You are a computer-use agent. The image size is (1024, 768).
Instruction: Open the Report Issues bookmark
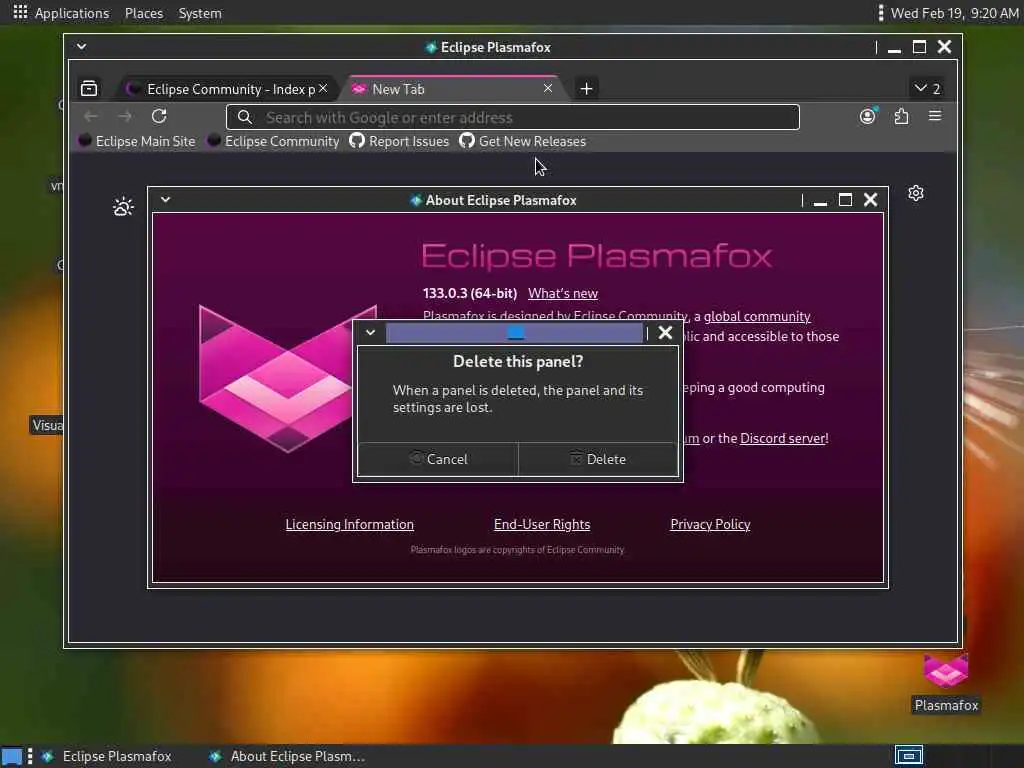coord(399,141)
